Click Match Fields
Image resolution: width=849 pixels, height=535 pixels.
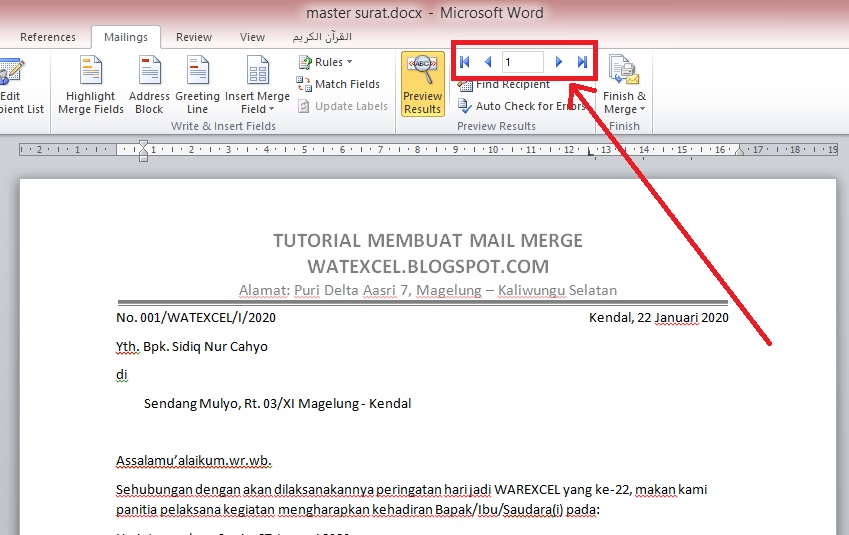pos(339,84)
